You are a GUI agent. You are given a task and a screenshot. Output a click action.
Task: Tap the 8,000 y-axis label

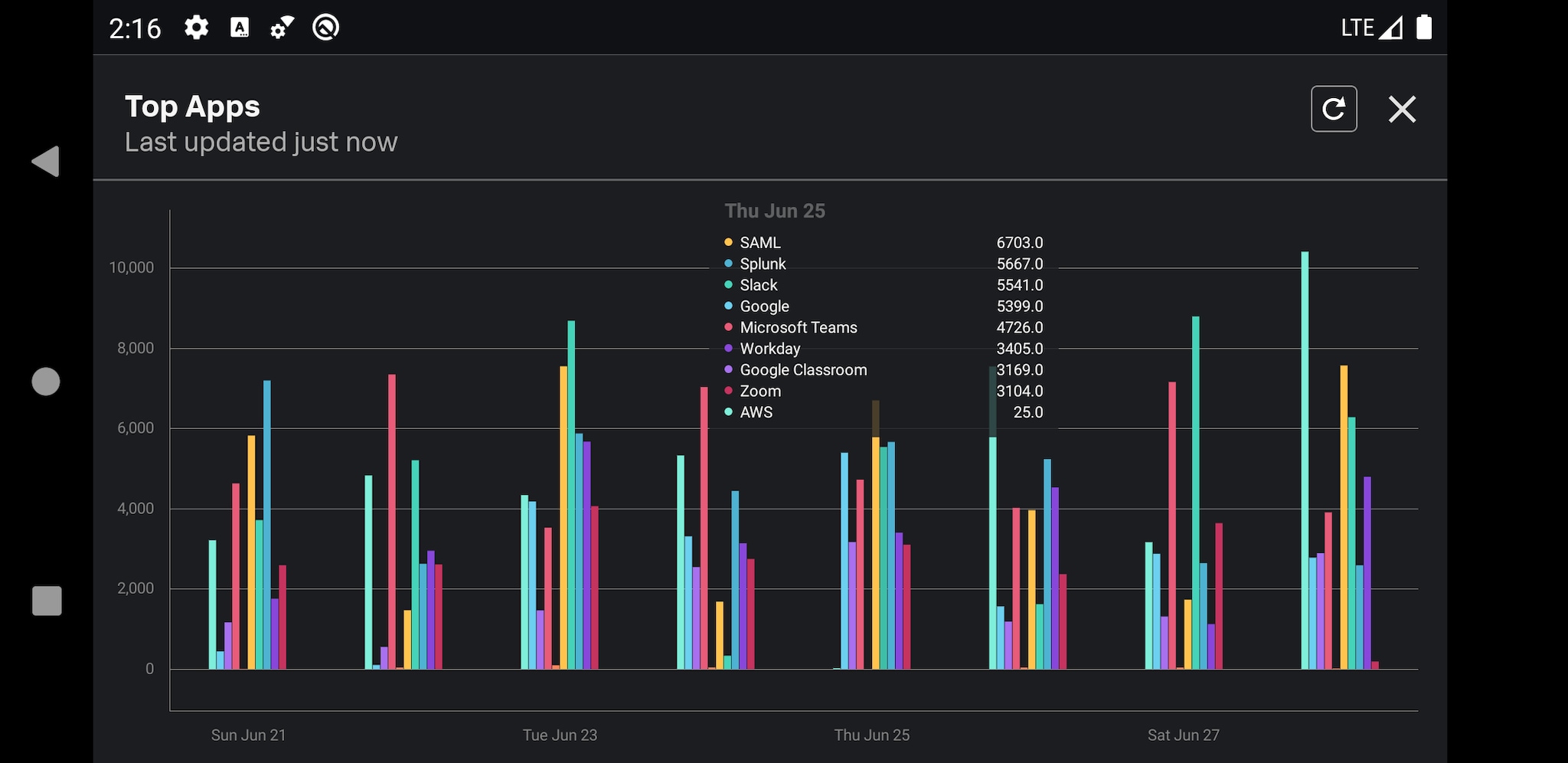click(136, 348)
